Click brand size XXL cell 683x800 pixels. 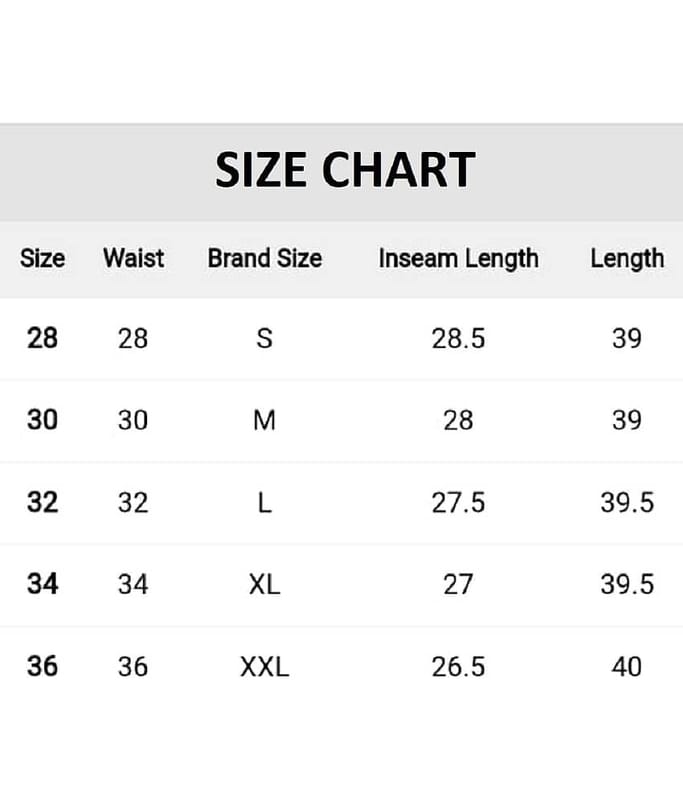tap(264, 666)
